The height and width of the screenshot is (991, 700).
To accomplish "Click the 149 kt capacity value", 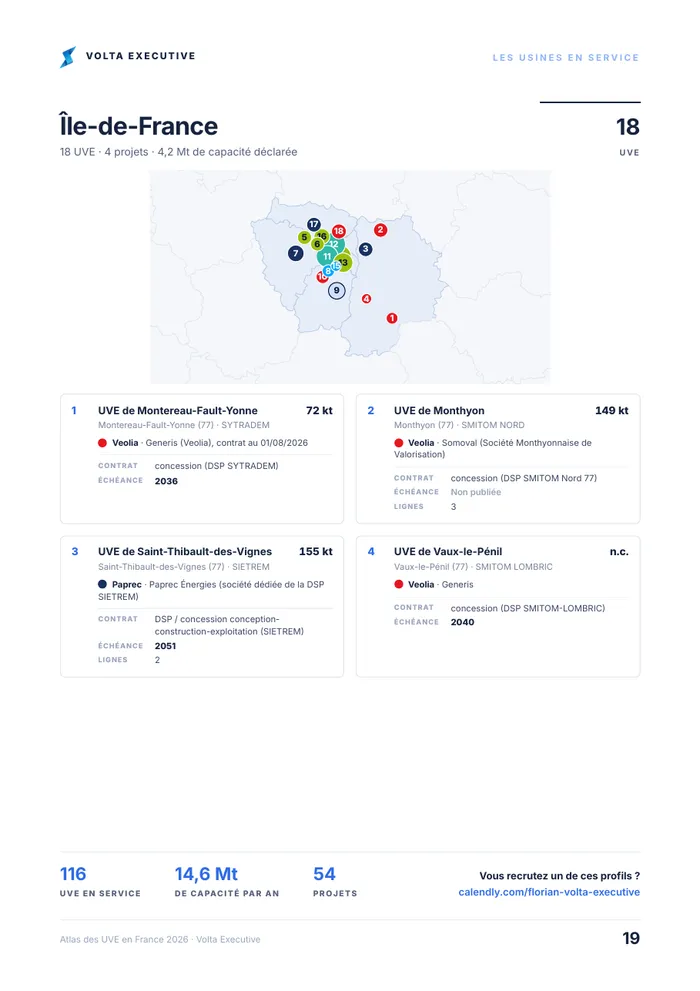I will (x=612, y=411).
